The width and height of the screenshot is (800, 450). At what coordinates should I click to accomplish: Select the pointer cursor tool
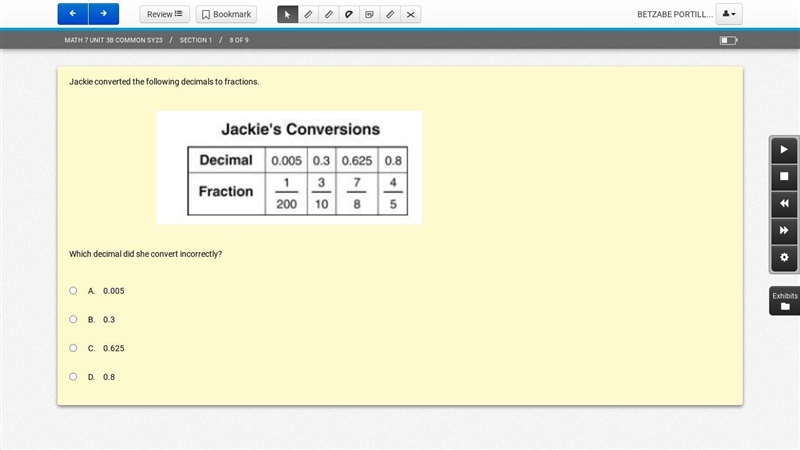pyautogui.click(x=287, y=14)
